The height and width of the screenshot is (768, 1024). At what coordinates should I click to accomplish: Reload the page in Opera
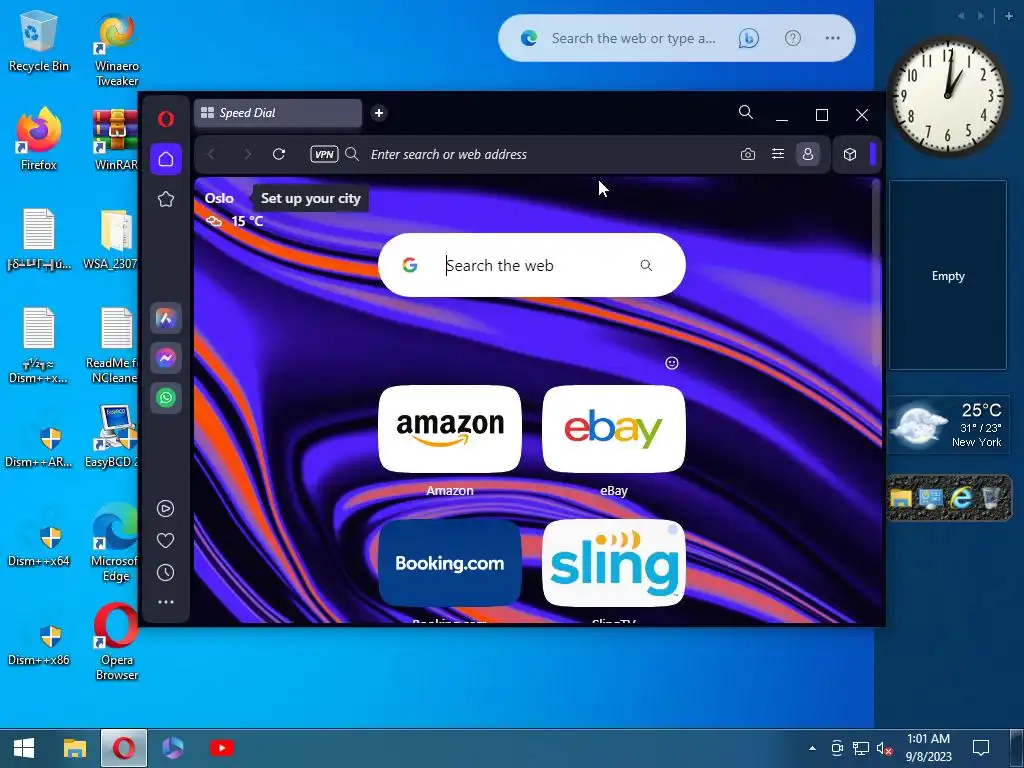[279, 154]
